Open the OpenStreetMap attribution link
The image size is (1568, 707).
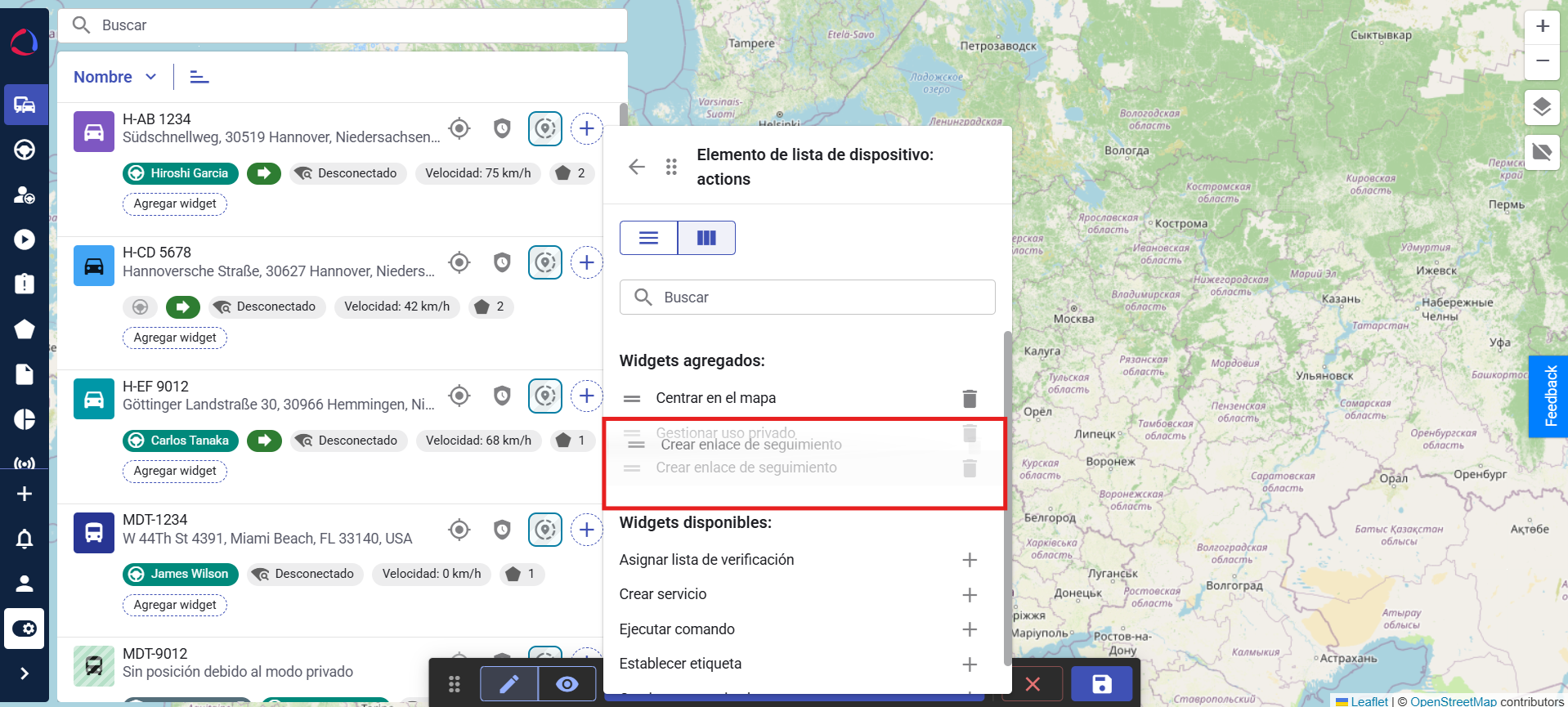(x=1454, y=701)
